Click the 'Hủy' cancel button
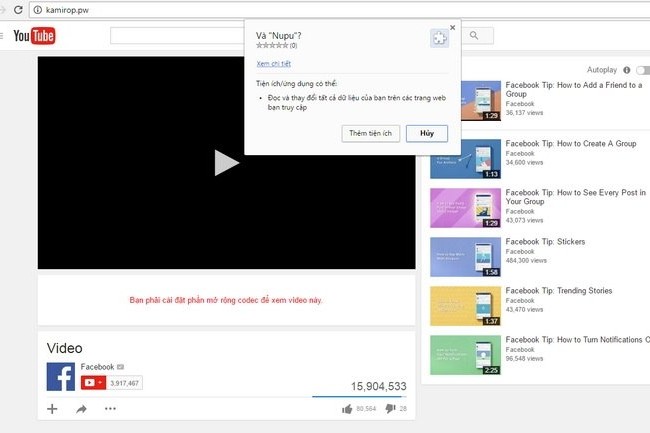The width and height of the screenshot is (650, 433). (427, 133)
